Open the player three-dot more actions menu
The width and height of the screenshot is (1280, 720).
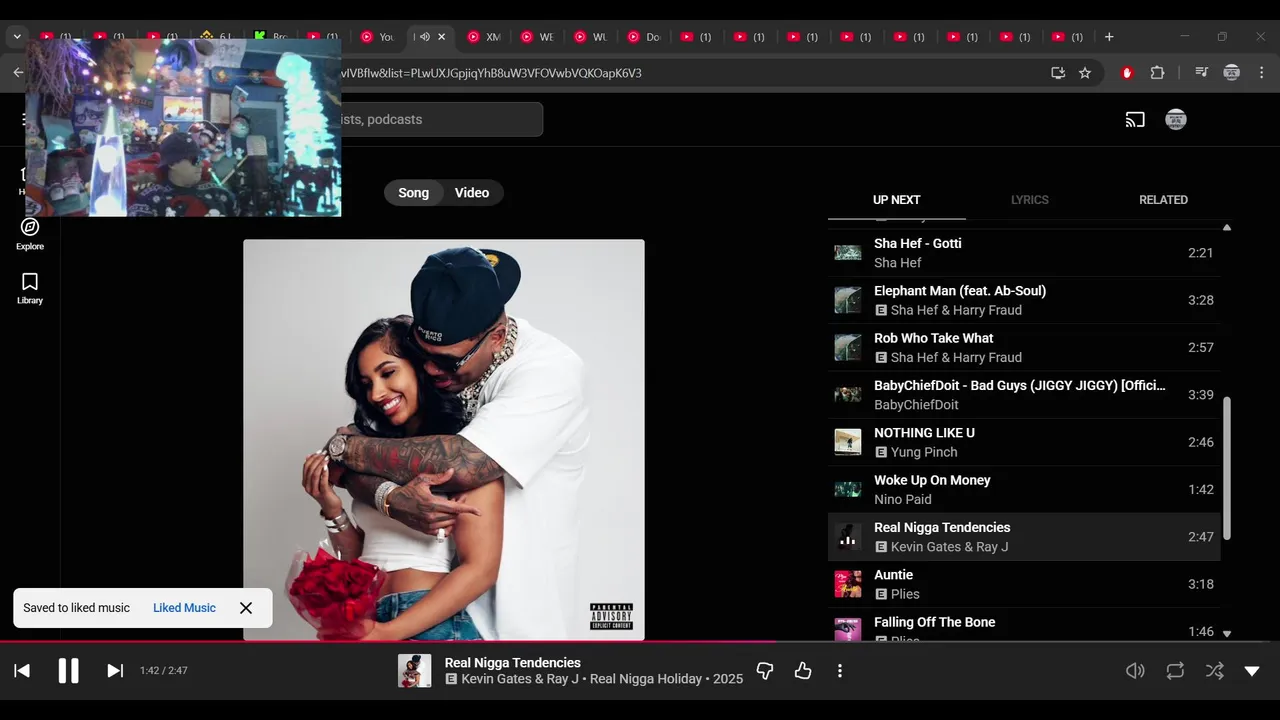840,671
